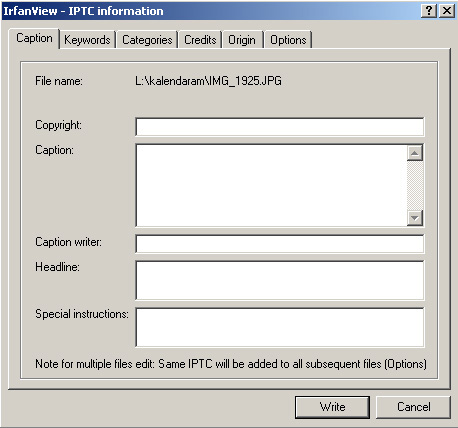Viewport: 458px width, 428px height.
Task: Click the help question mark icon
Action: coord(429,11)
